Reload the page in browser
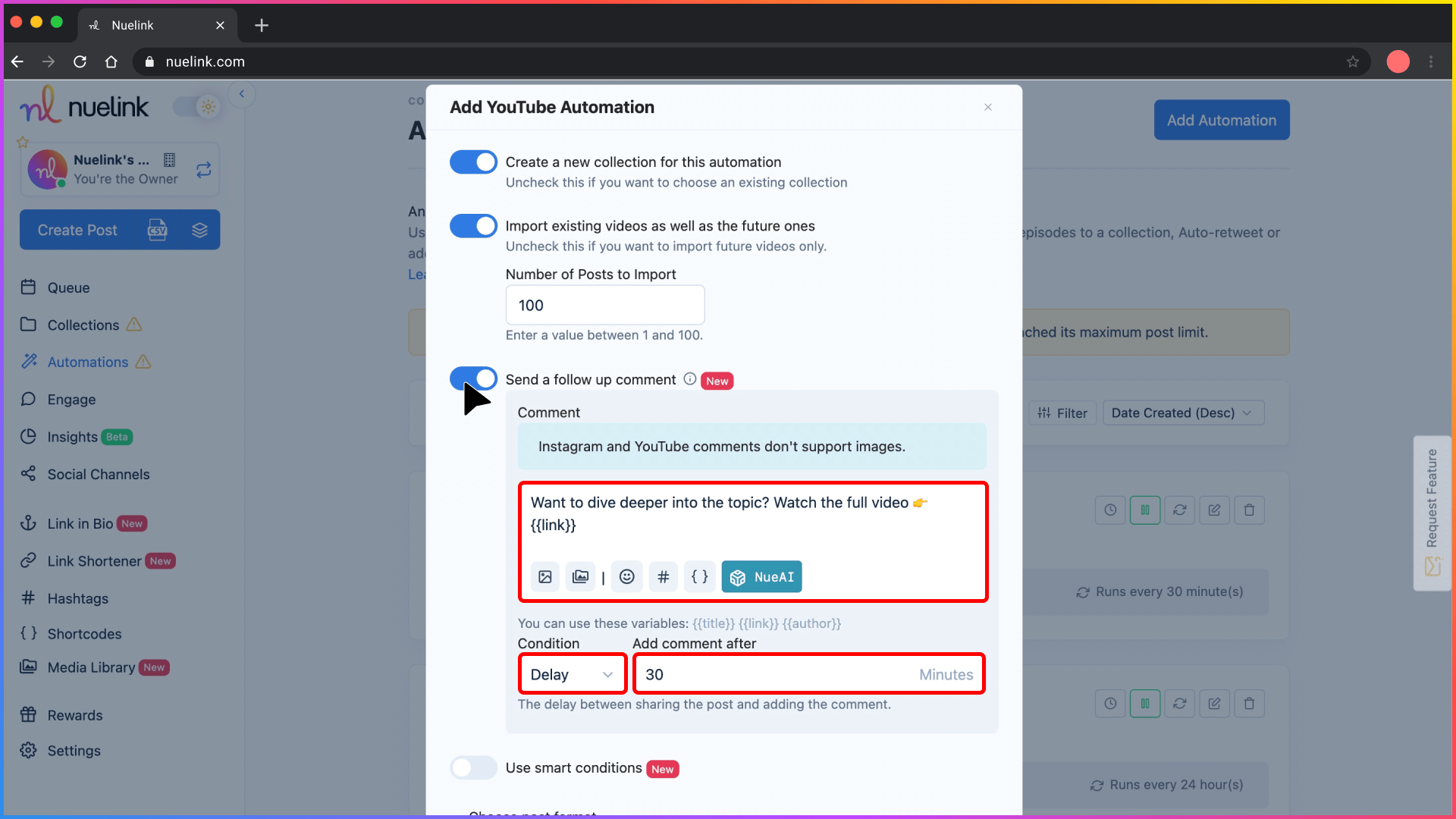This screenshot has width=1456, height=819. pyautogui.click(x=80, y=61)
